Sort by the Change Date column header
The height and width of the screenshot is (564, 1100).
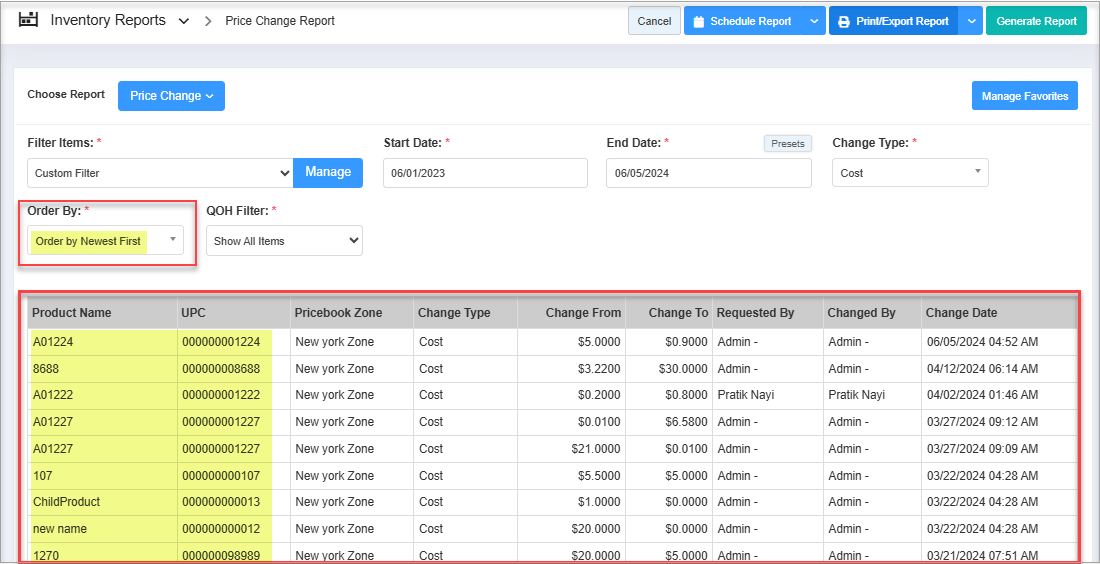(961, 313)
